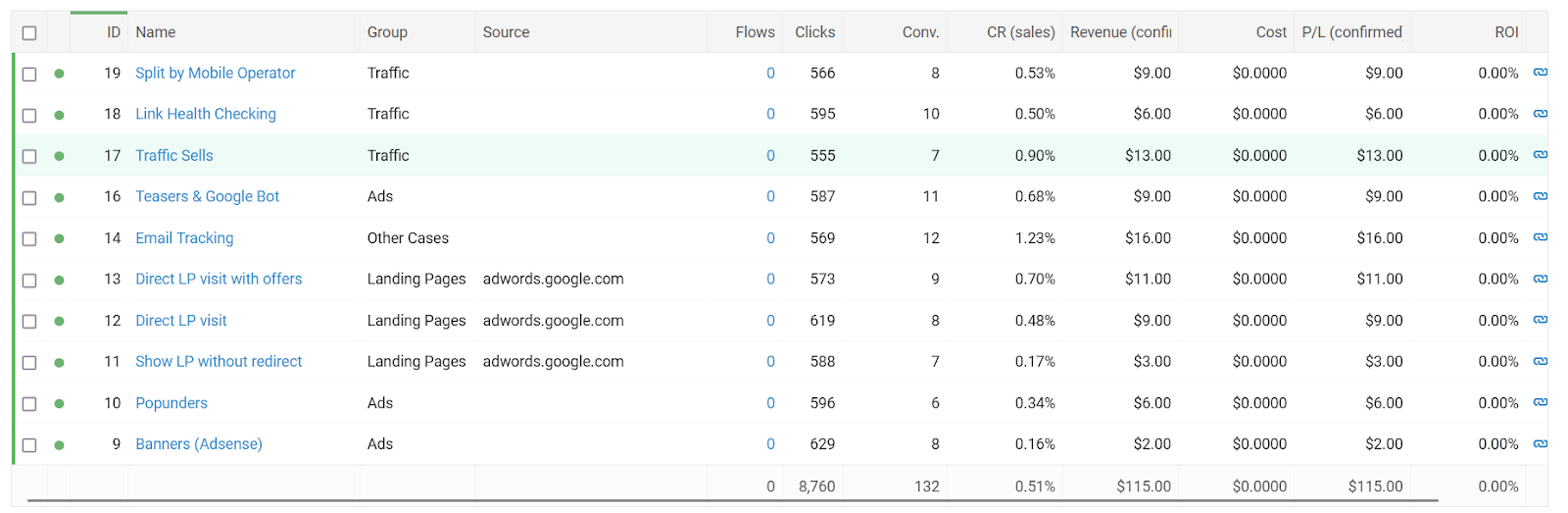This screenshot has height=513, width=1568.
Task: Click green status dot for Link Health Checking
Action: 59,115
